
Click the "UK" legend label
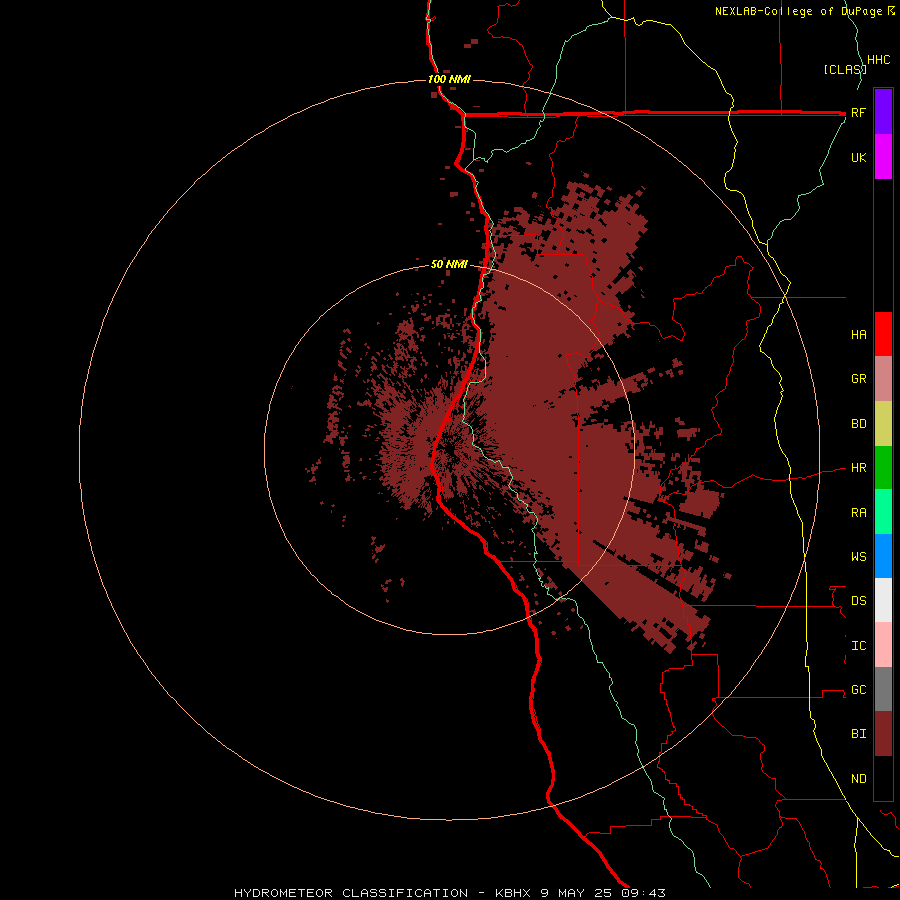(x=859, y=157)
